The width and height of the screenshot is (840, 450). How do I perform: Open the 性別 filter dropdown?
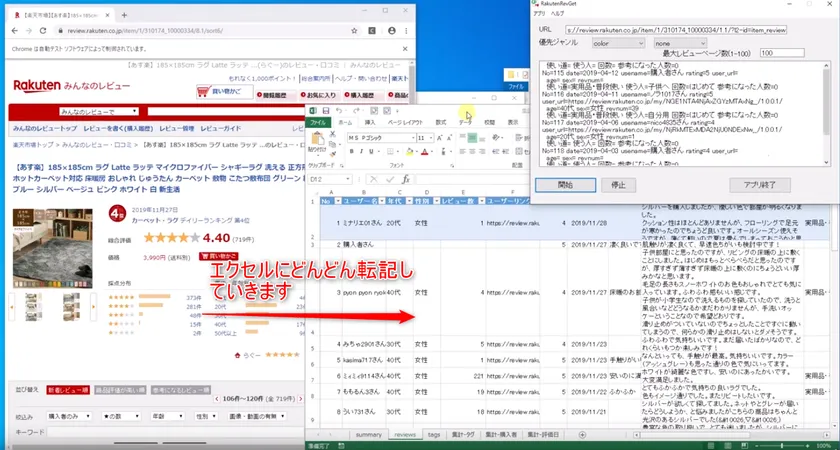tap(206, 416)
